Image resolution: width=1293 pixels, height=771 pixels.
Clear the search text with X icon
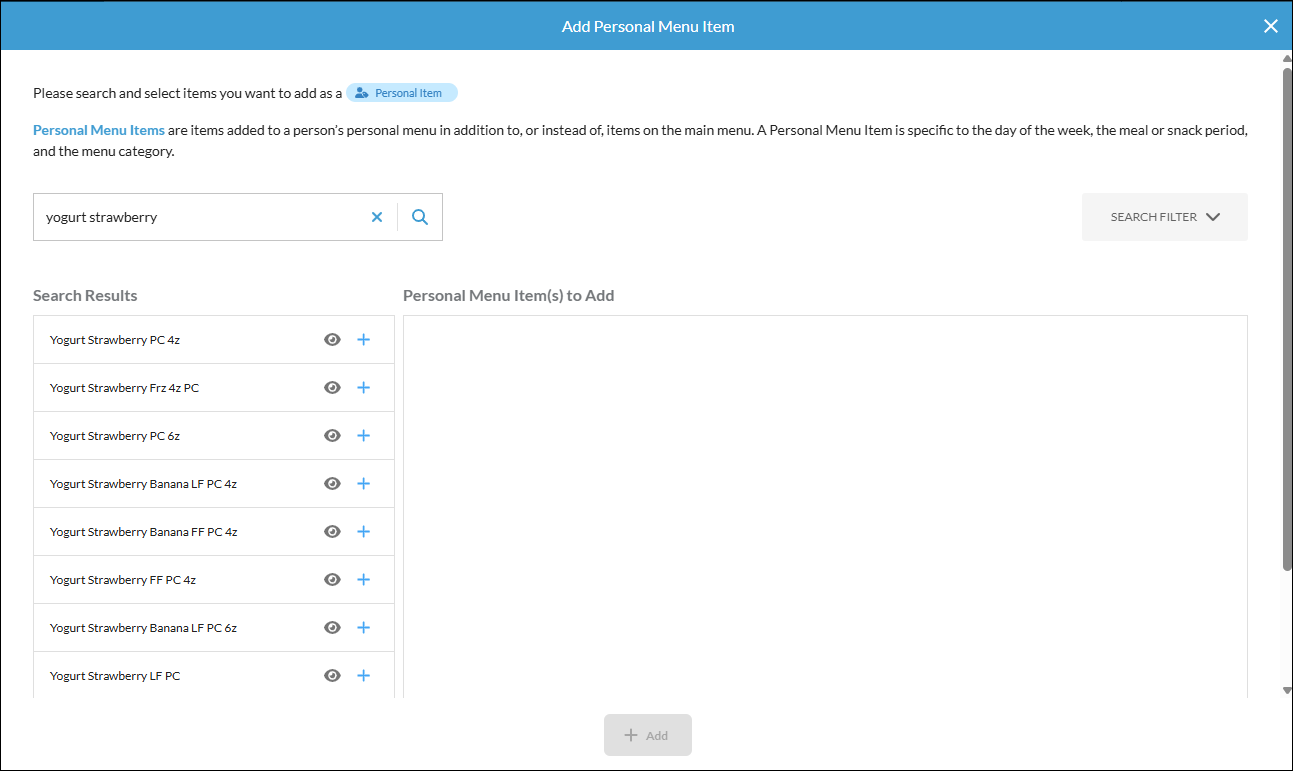click(377, 217)
